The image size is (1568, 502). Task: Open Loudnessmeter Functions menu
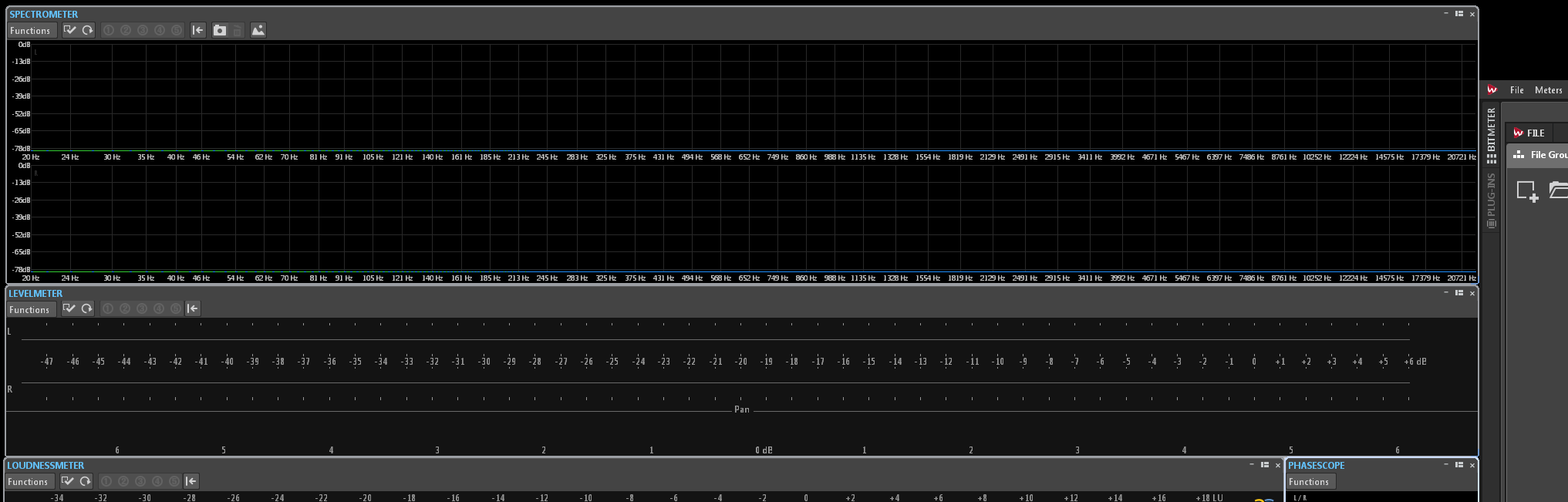(x=28, y=482)
